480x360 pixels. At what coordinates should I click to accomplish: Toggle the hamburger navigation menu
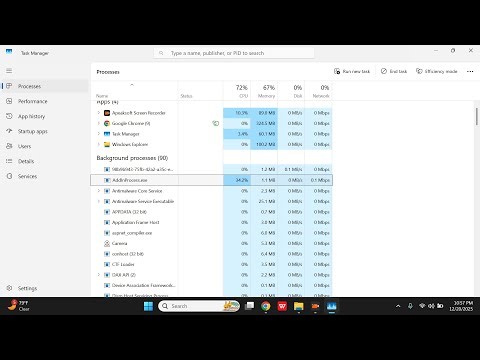pos(9,71)
